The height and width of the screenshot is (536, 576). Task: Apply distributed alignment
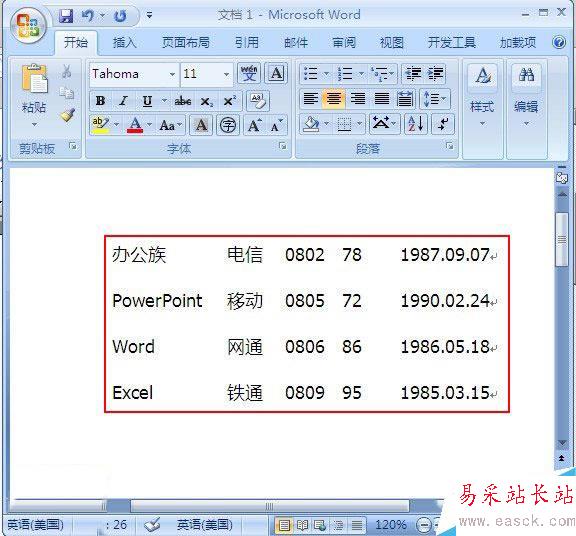tap(405, 99)
